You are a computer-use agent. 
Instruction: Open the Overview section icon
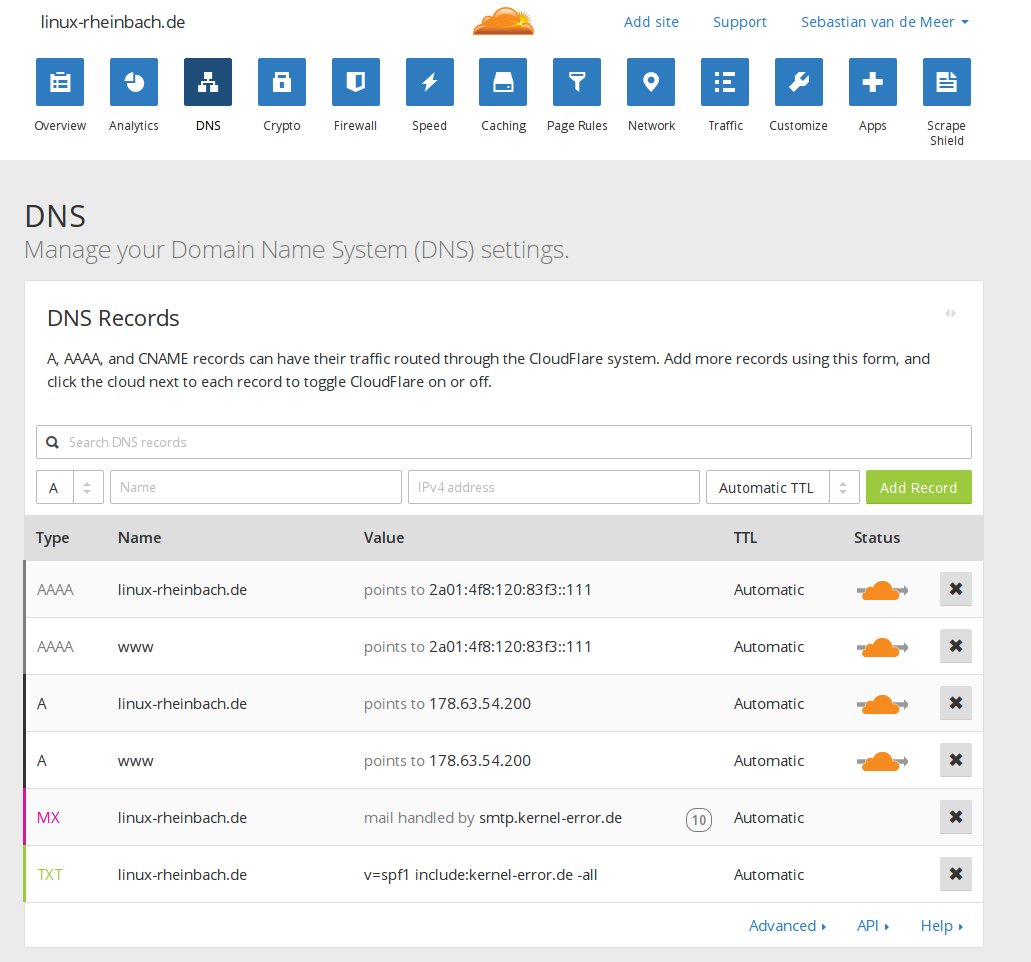(60, 82)
